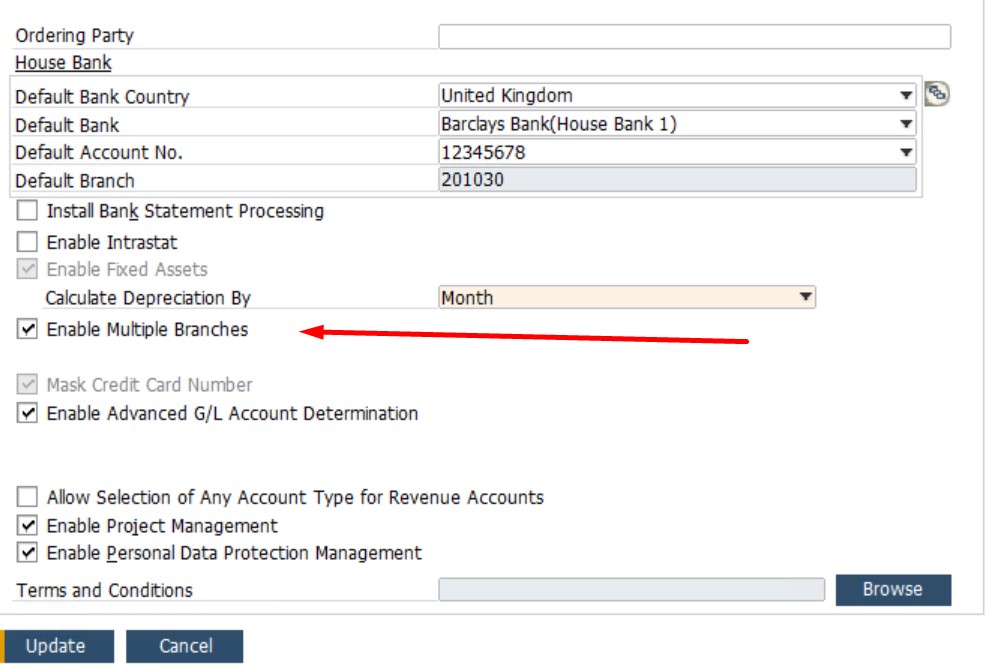Select the Barclays Bank house bank entry
This screenshot has height=670, width=989.
pos(600,122)
